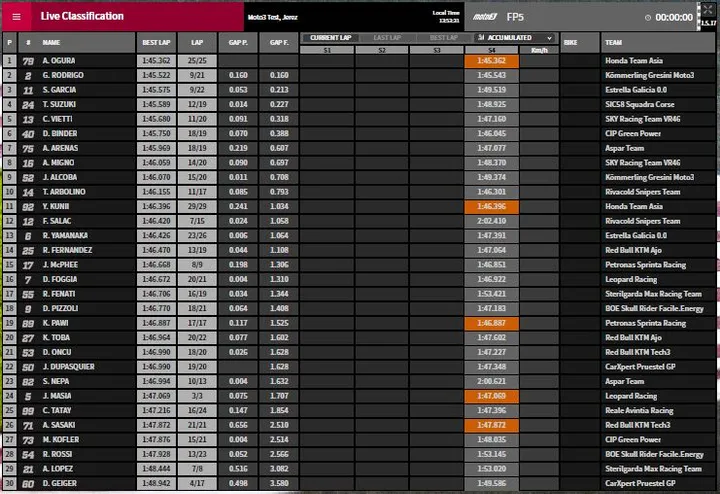Click orange 1:47.872 time for Sasaki
720x494 pixels.
coord(492,425)
